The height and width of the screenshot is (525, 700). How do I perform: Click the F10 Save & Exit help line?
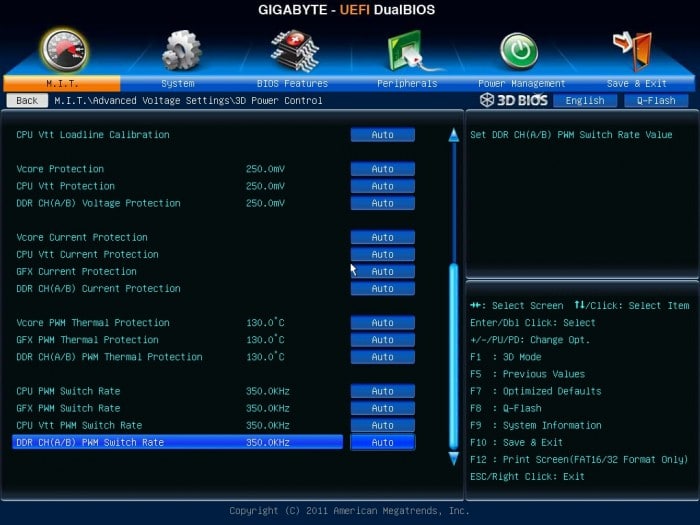click(517, 442)
